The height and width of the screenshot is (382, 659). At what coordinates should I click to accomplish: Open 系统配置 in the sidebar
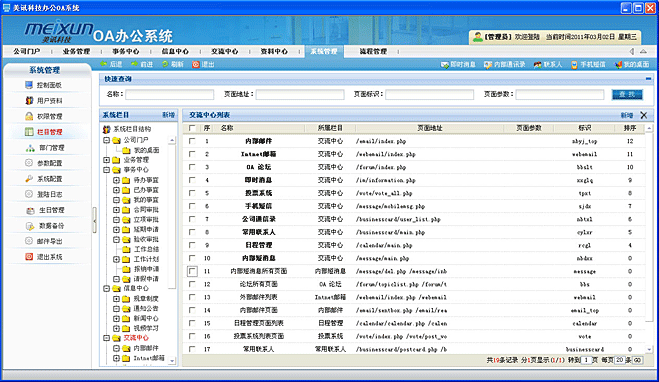[x=44, y=179]
